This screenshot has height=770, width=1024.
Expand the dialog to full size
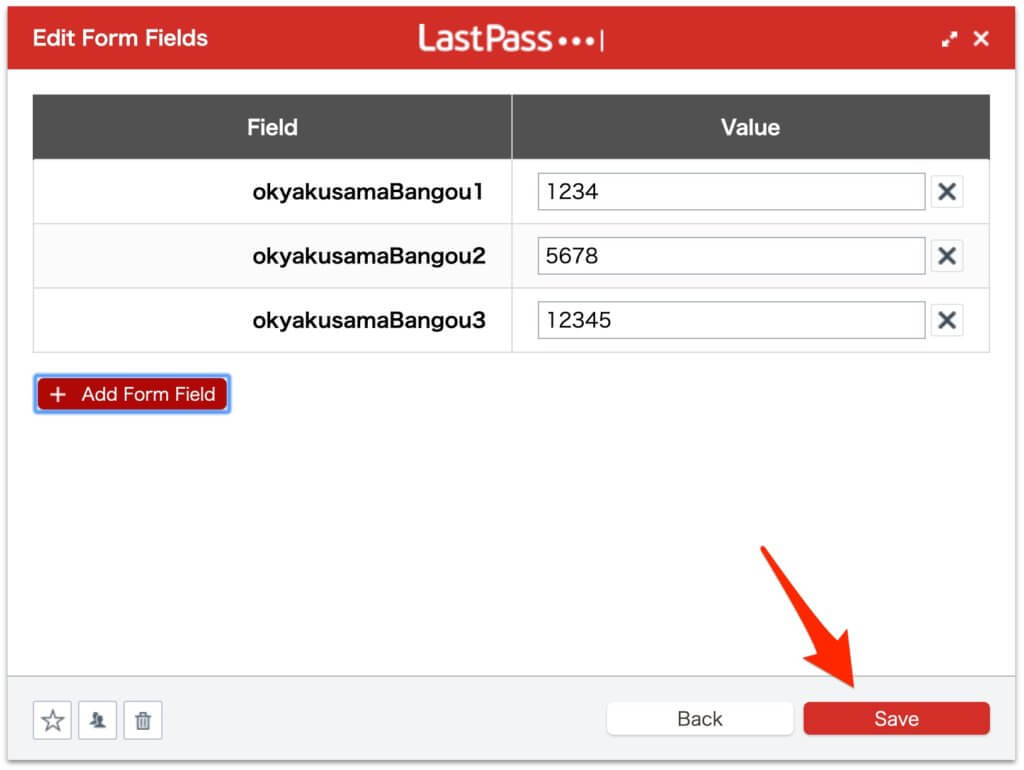coord(949,39)
